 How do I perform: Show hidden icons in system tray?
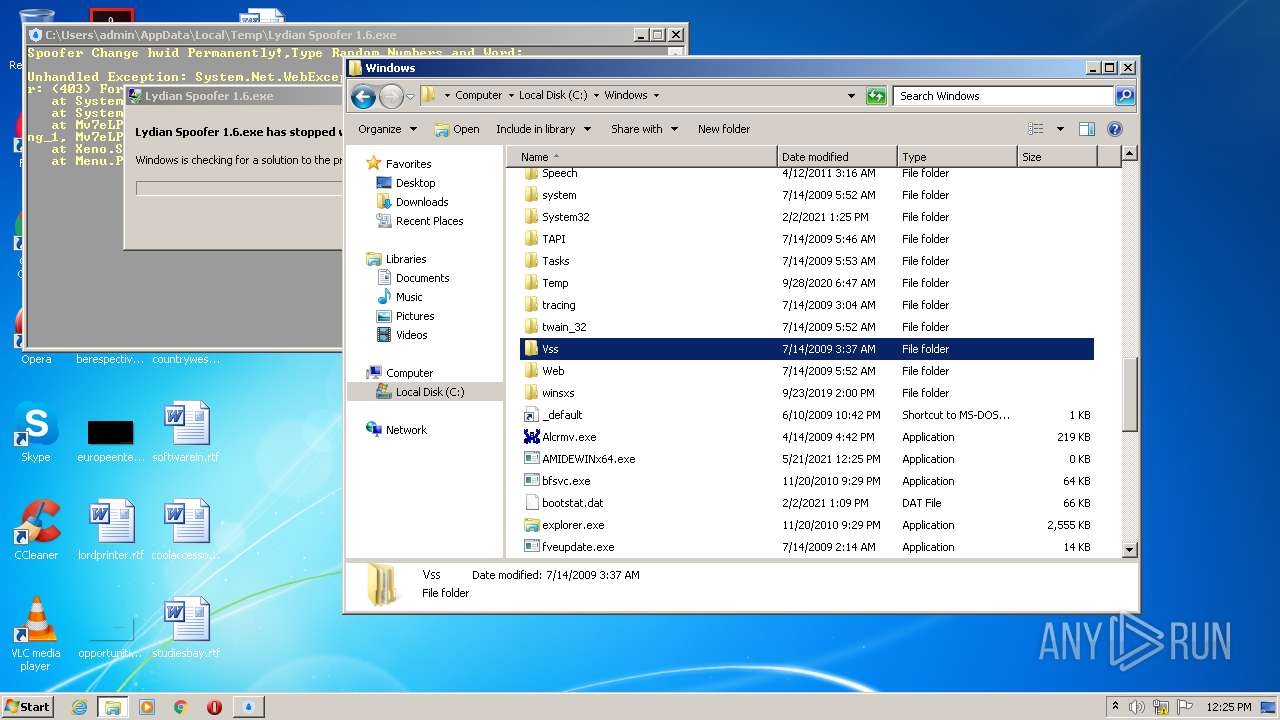(x=1115, y=707)
